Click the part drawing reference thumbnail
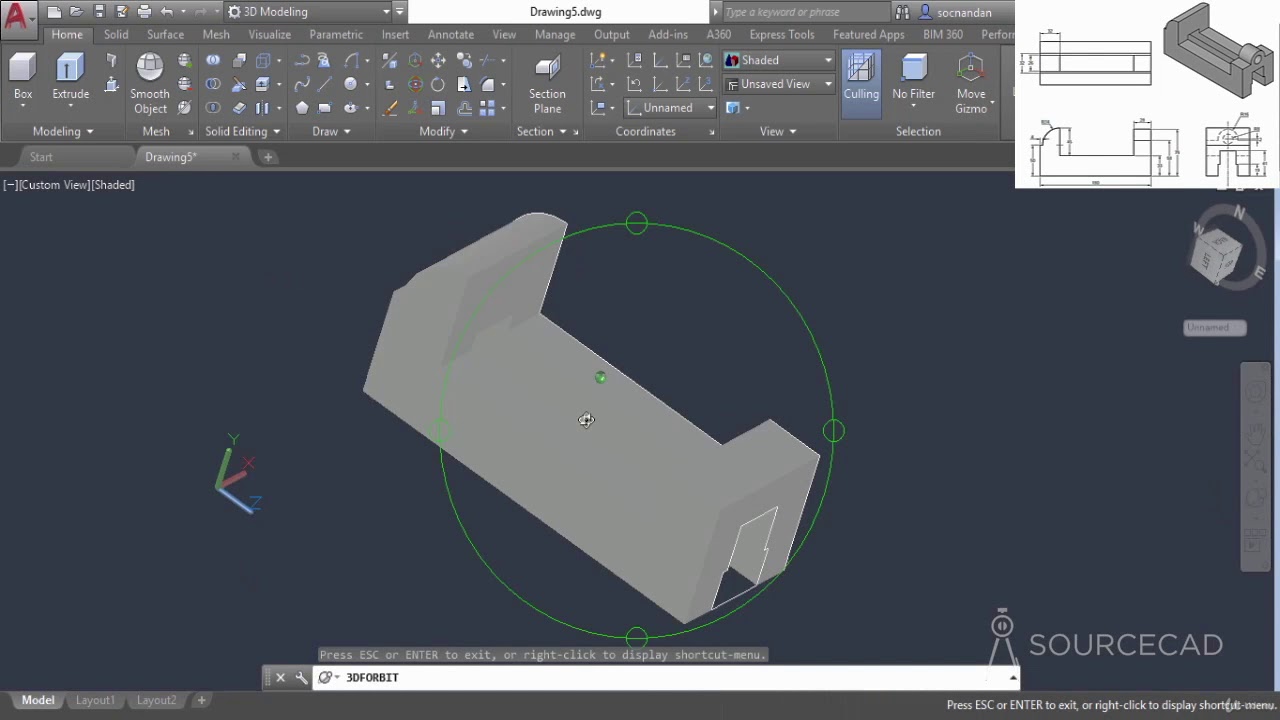Image resolution: width=1280 pixels, height=720 pixels. (x=1147, y=94)
